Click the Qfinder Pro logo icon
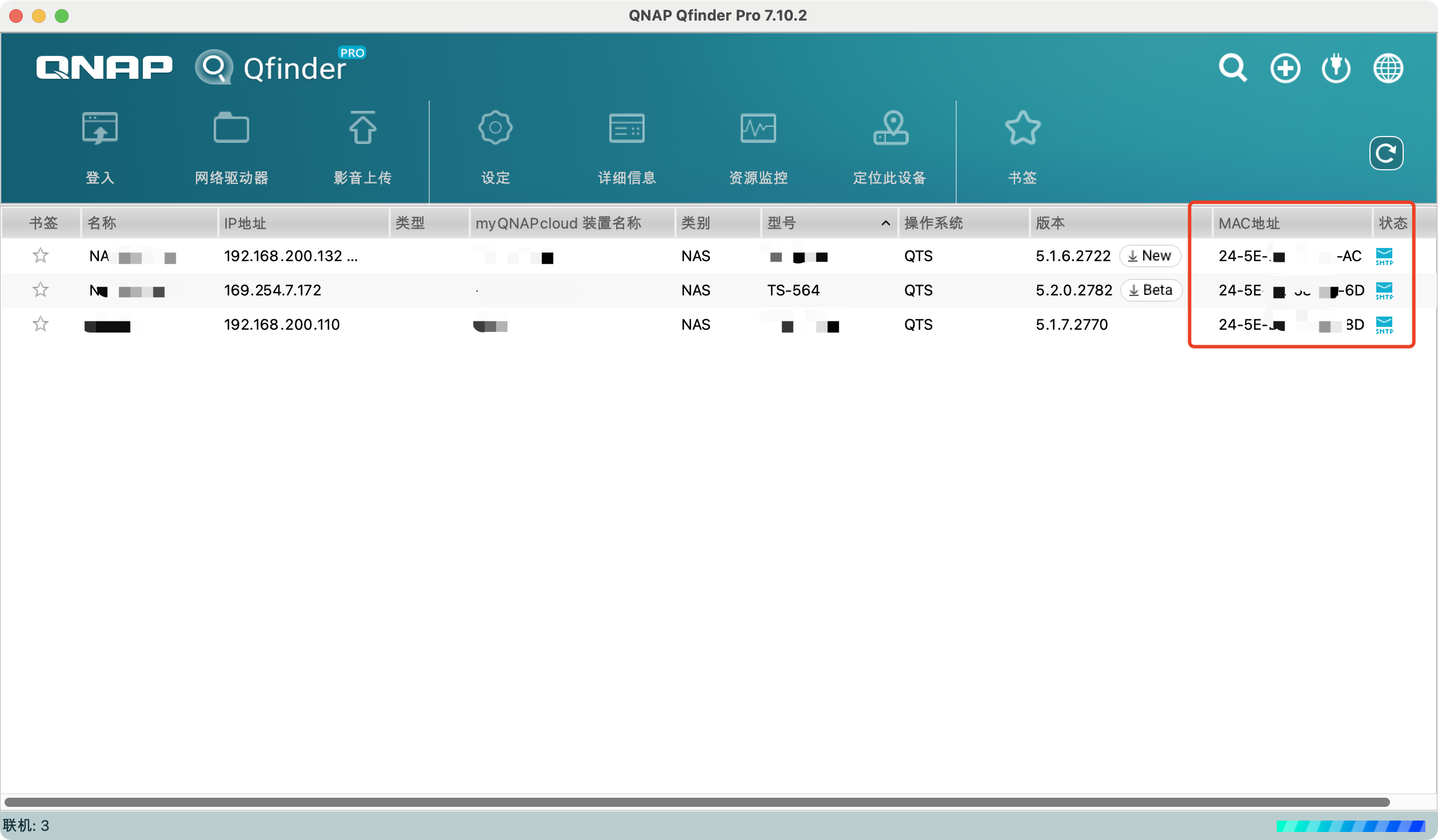 [214, 67]
